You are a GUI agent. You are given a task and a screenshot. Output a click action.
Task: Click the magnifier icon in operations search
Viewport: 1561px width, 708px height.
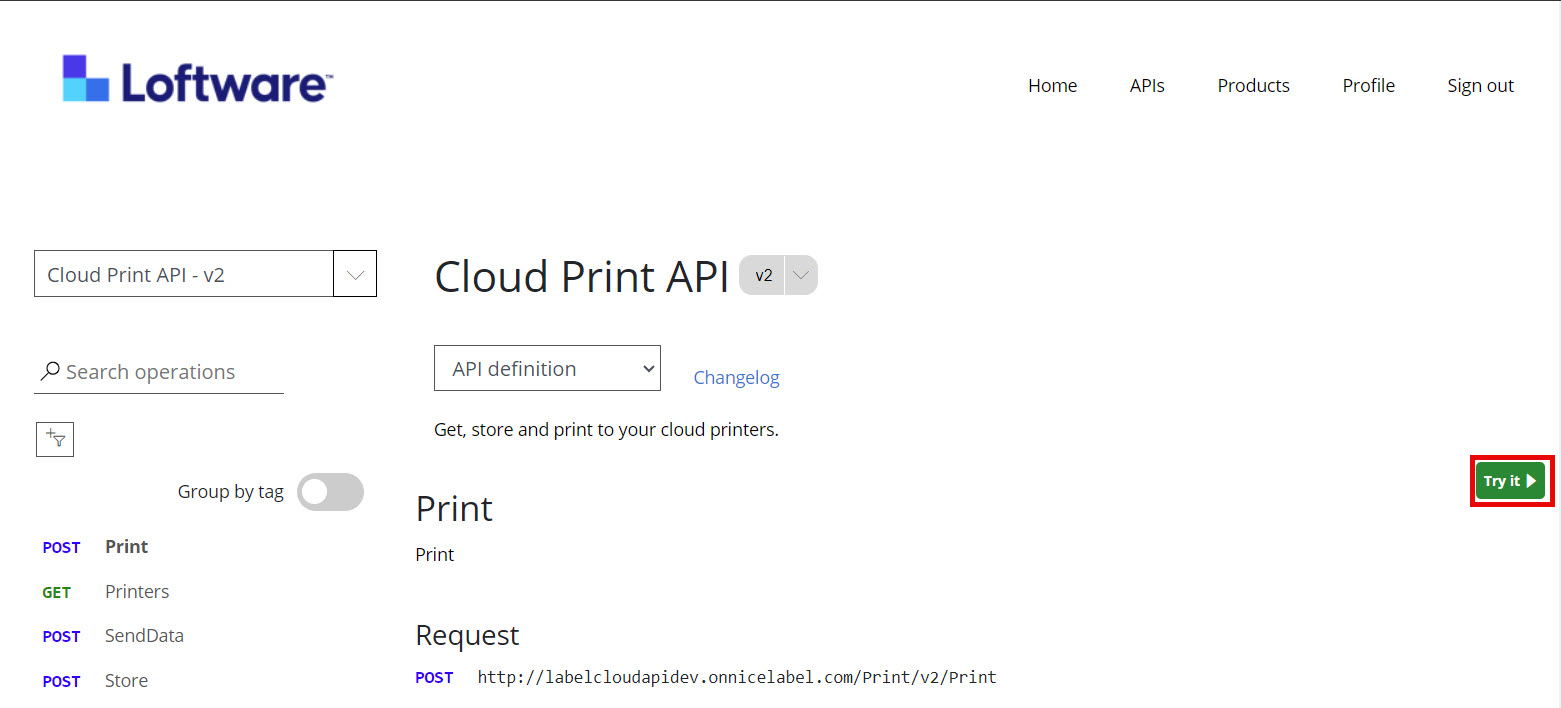(x=49, y=372)
